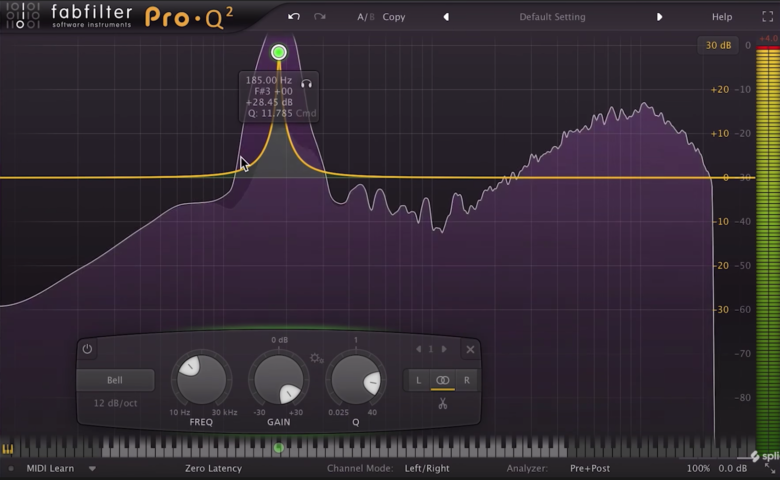
Task: Click the green band marker on piano
Action: (x=279, y=448)
